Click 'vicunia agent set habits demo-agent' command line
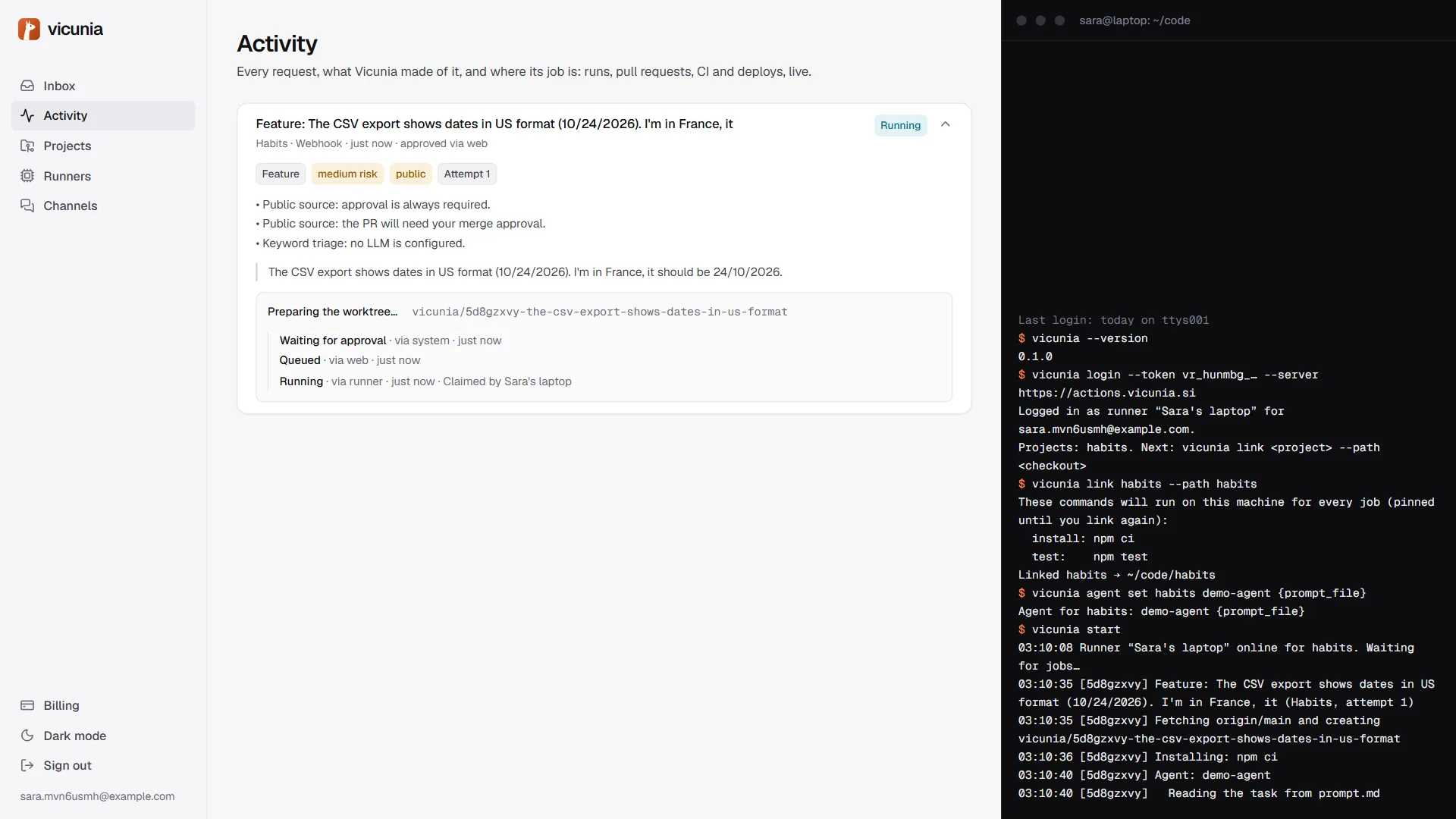The image size is (1456, 819). pyautogui.click(x=1199, y=593)
